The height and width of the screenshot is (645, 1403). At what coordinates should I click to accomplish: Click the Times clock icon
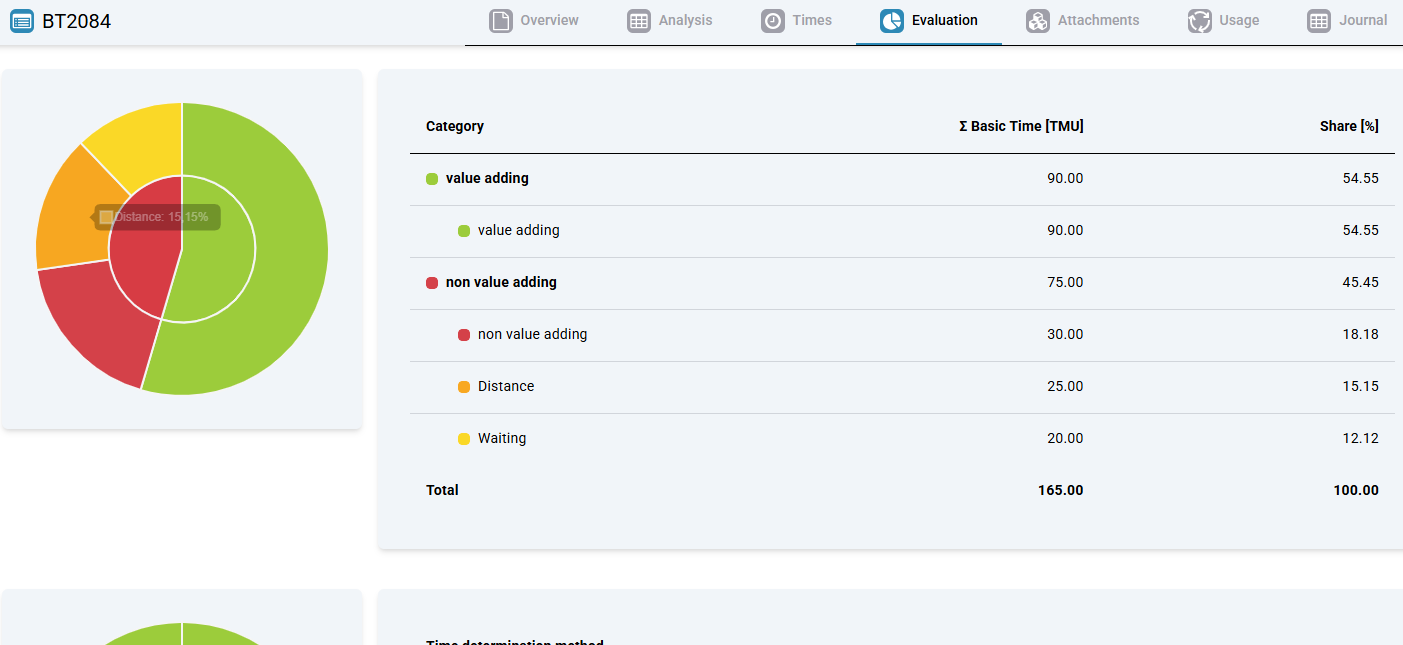click(x=773, y=21)
